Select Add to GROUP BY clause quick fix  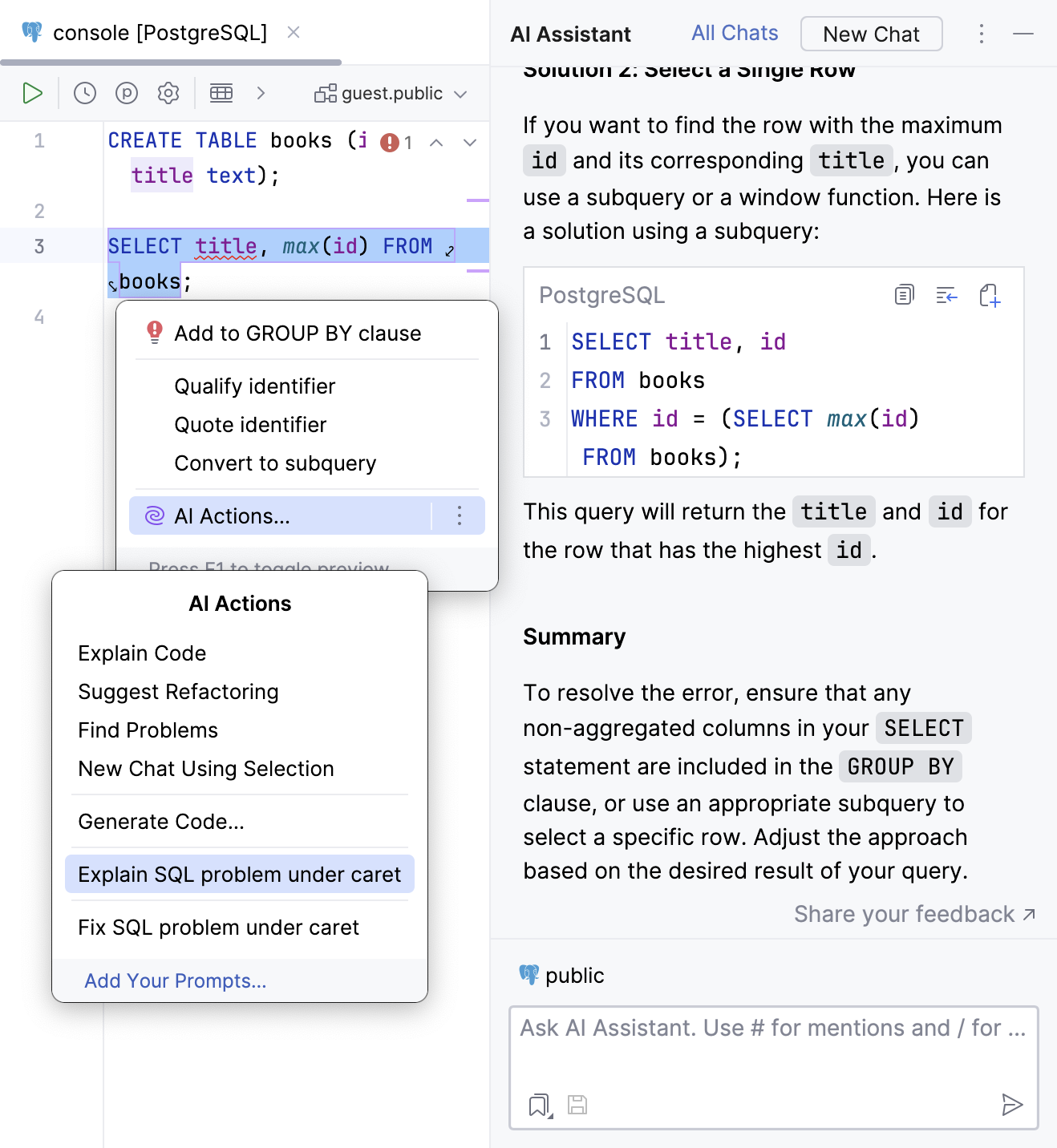tap(298, 333)
